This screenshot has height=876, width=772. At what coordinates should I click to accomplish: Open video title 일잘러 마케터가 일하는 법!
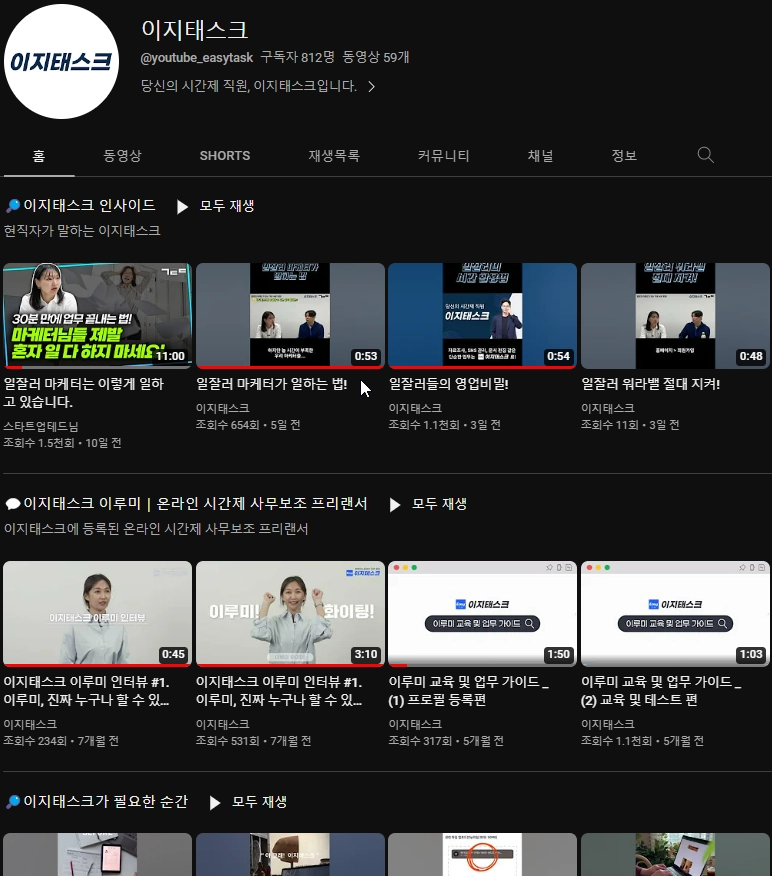[x=271, y=384]
